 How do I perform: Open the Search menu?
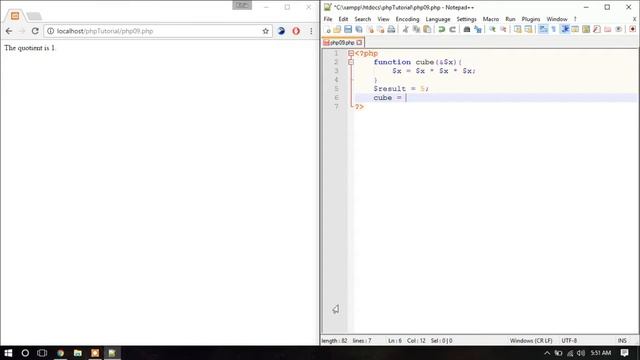(x=362, y=19)
